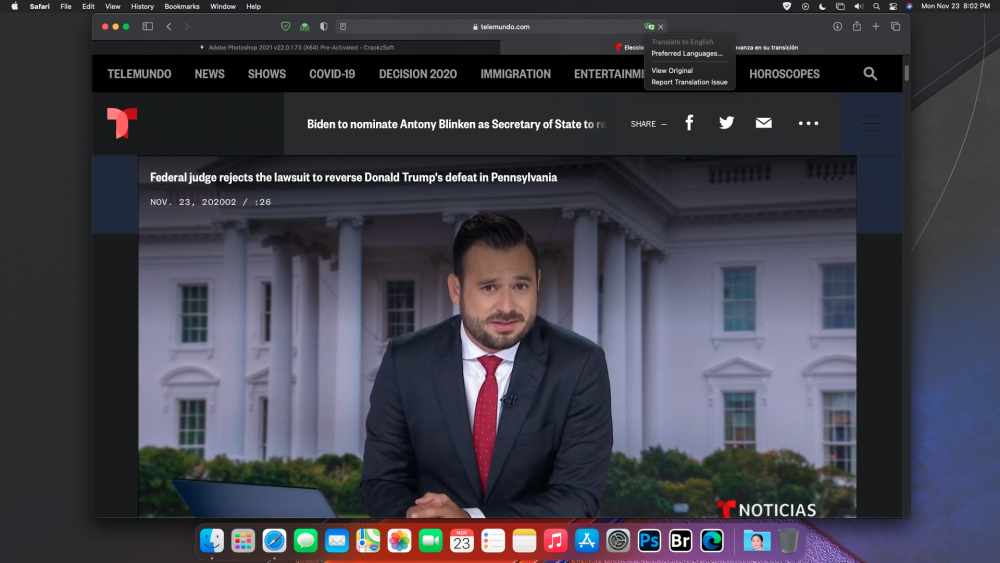Open the SHOWS section link
This screenshot has height=563, width=1000.
click(267, 74)
